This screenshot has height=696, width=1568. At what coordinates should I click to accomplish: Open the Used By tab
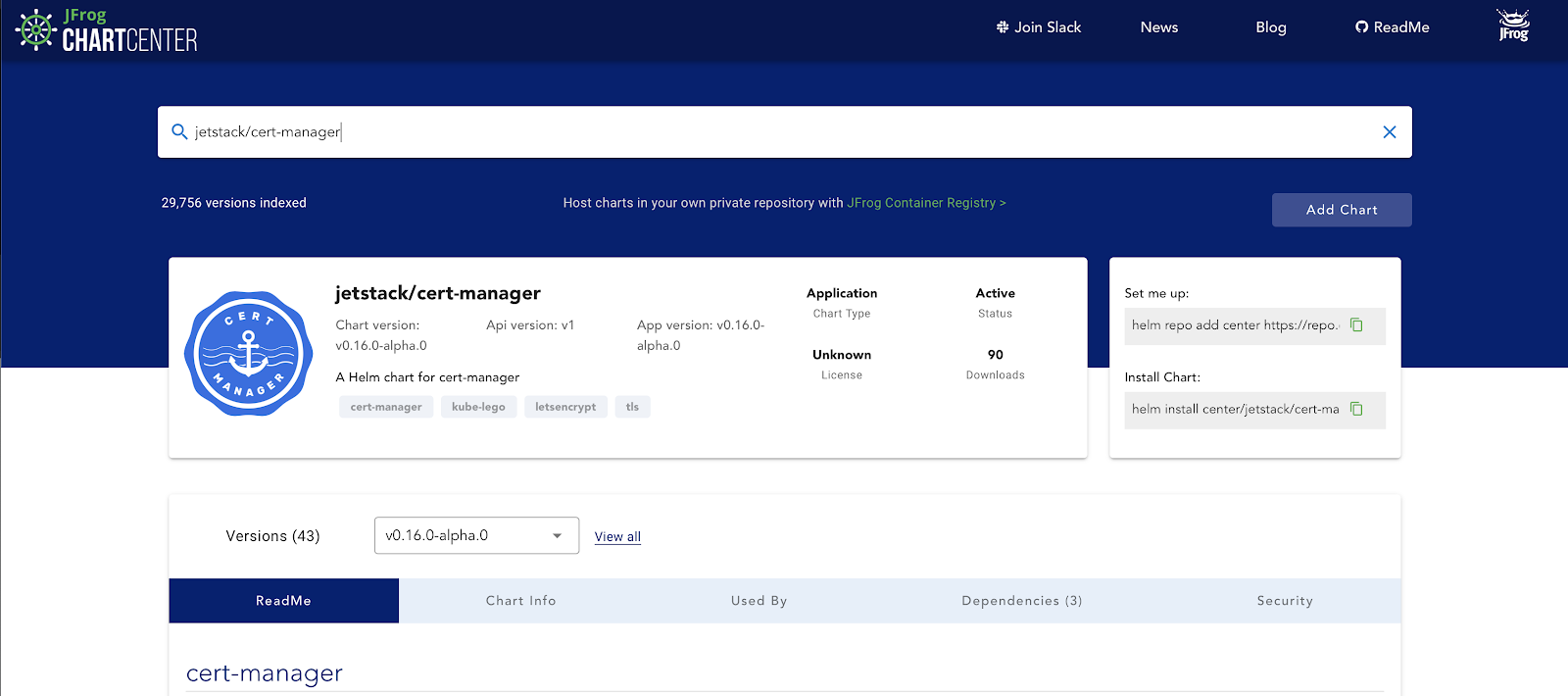759,601
